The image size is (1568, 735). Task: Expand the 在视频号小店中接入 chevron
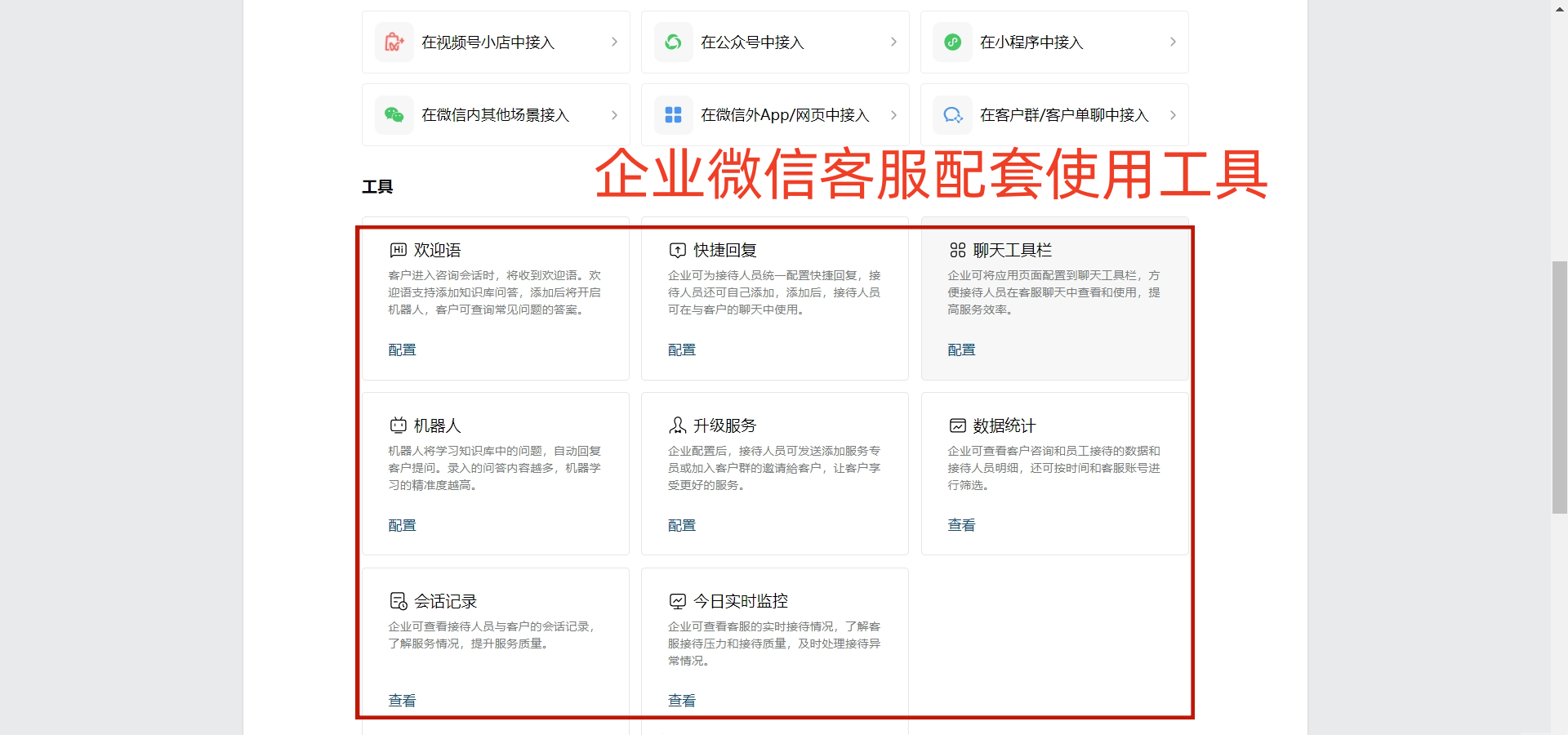coord(614,42)
